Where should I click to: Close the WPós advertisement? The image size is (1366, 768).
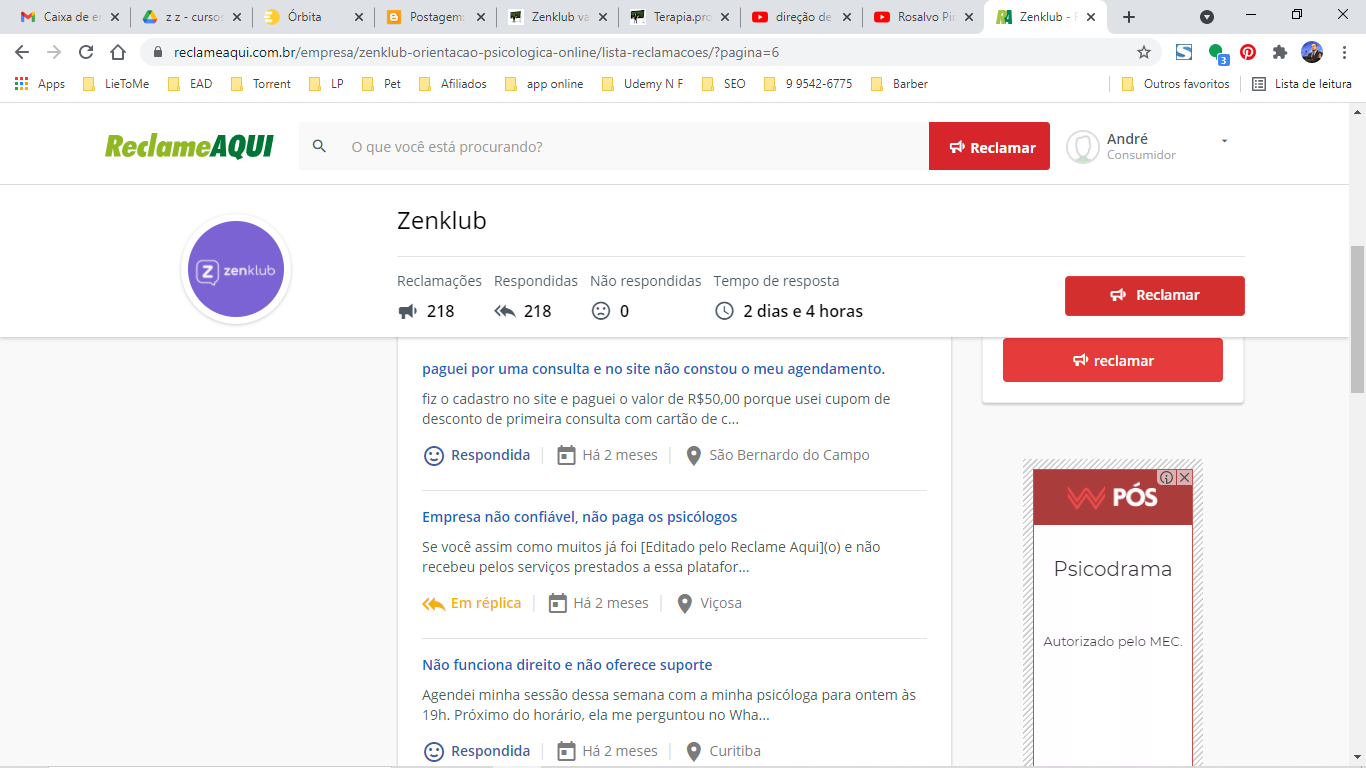point(1184,477)
